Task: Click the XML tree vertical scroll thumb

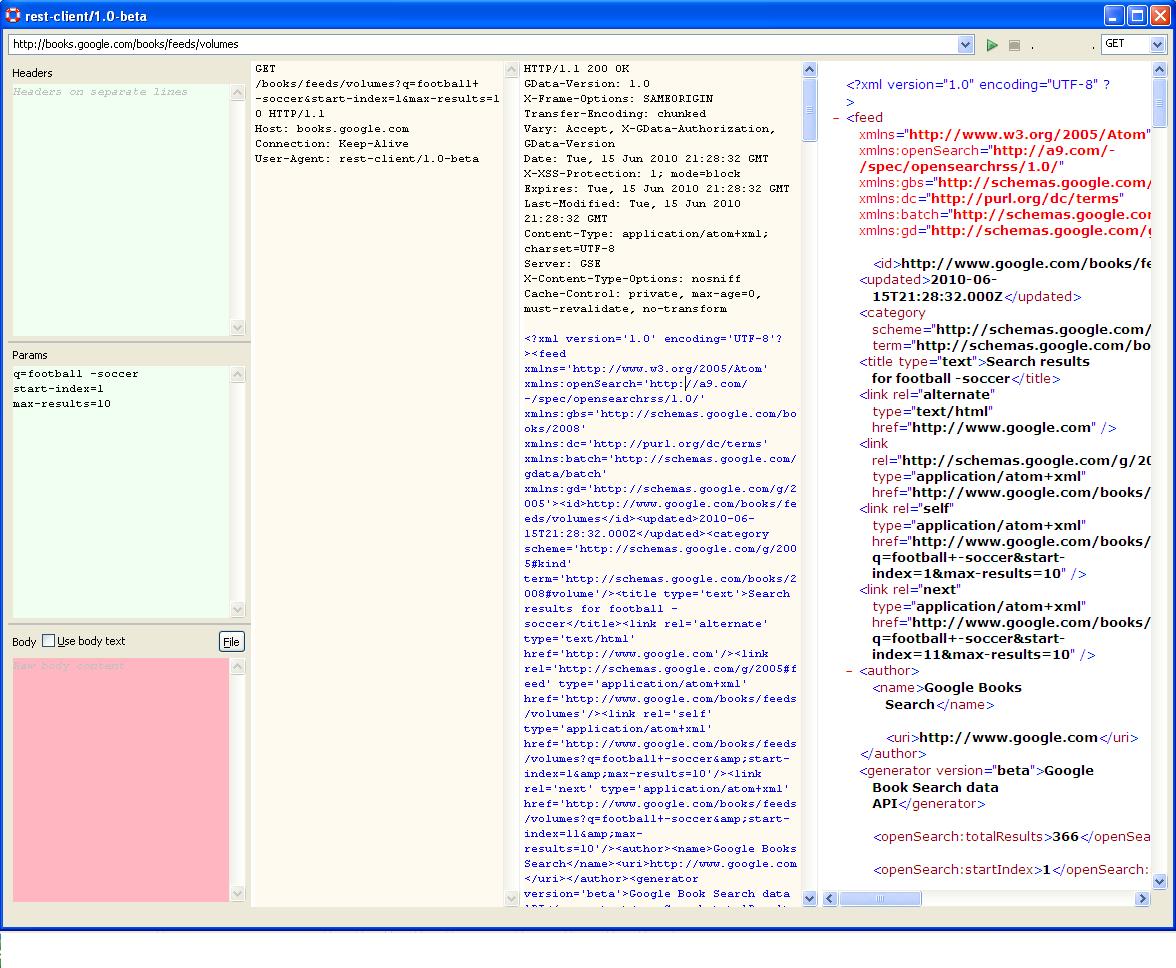Action: tap(1159, 102)
